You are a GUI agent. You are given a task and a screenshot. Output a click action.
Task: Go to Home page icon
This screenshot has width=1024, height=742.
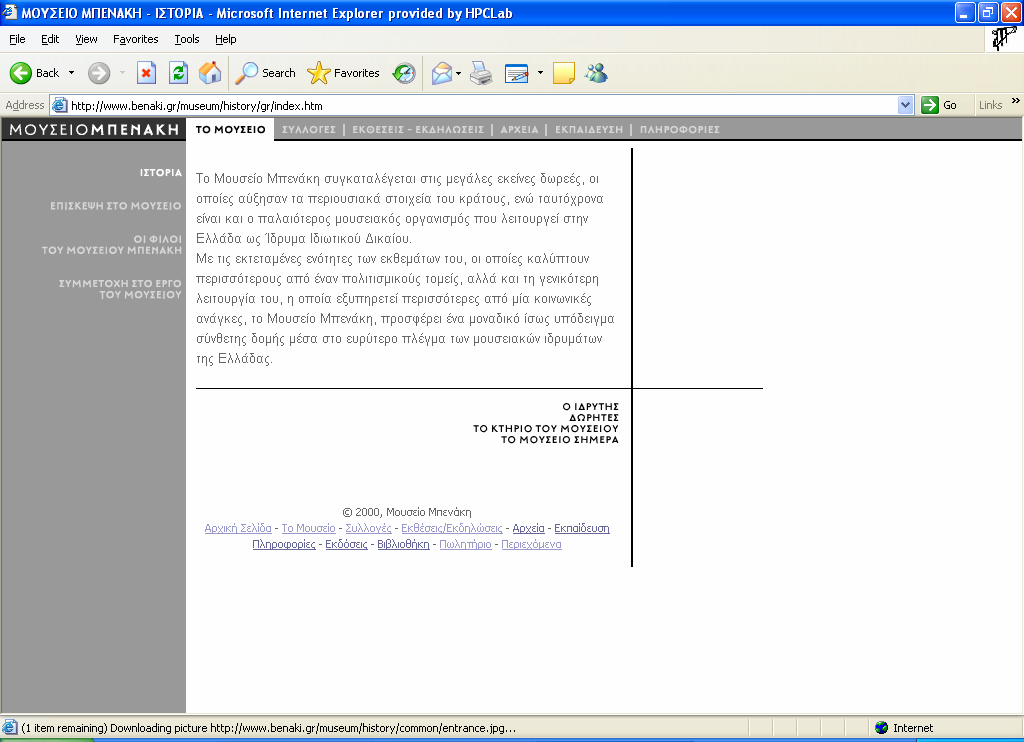click(x=210, y=73)
